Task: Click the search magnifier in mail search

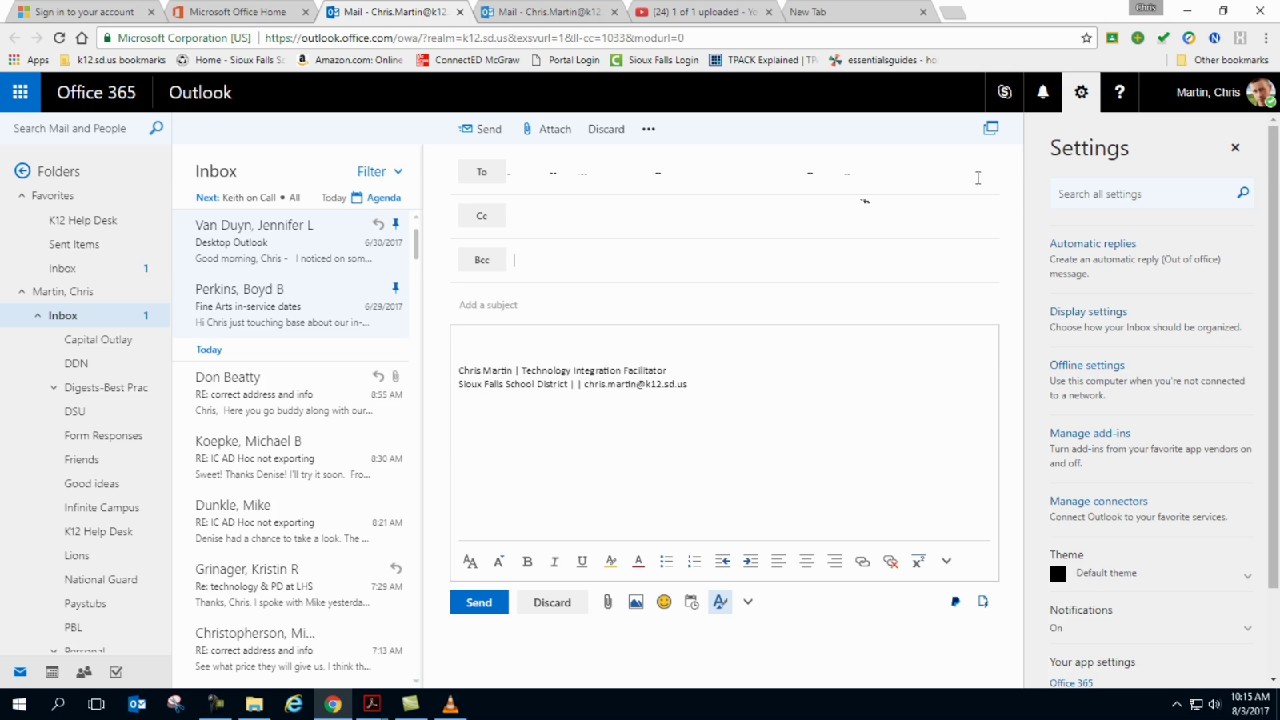Action: click(156, 128)
